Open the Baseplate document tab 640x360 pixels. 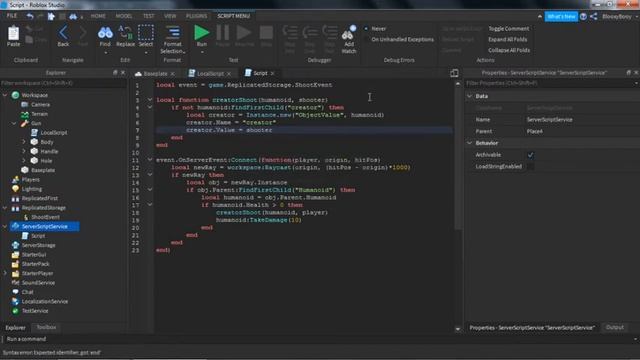tap(155, 73)
